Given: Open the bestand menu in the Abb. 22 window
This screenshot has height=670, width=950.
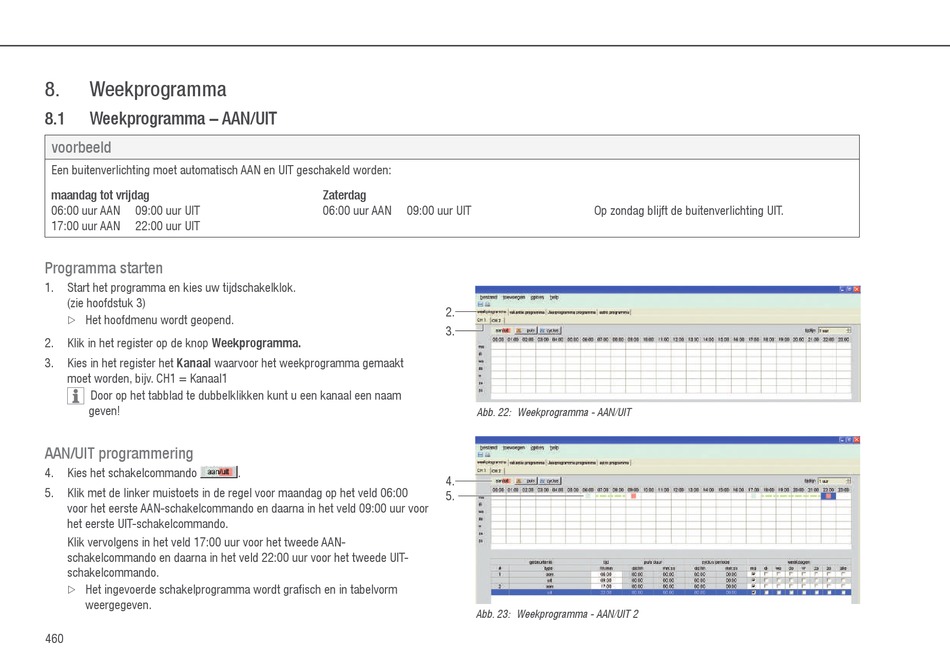Looking at the screenshot, I should click(488, 297).
